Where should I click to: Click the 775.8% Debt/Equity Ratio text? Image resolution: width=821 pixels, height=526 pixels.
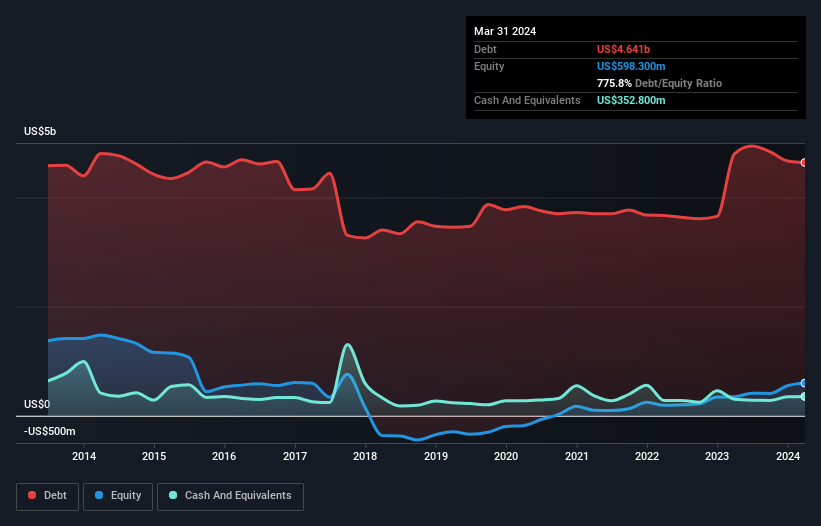tap(659, 83)
